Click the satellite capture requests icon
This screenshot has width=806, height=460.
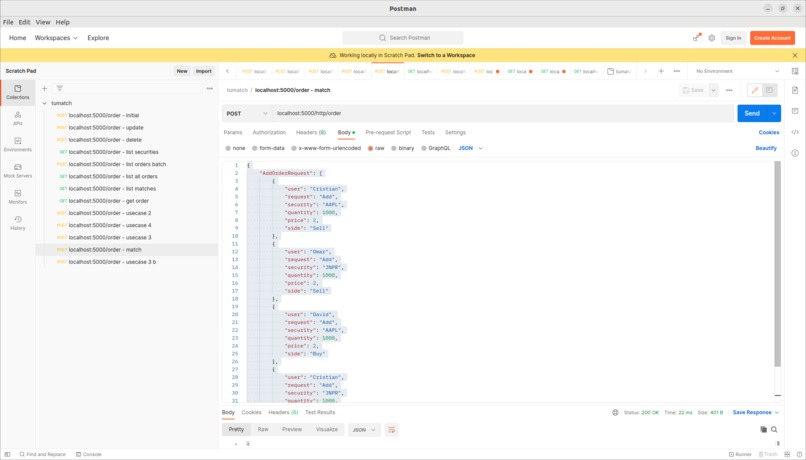click(697, 38)
